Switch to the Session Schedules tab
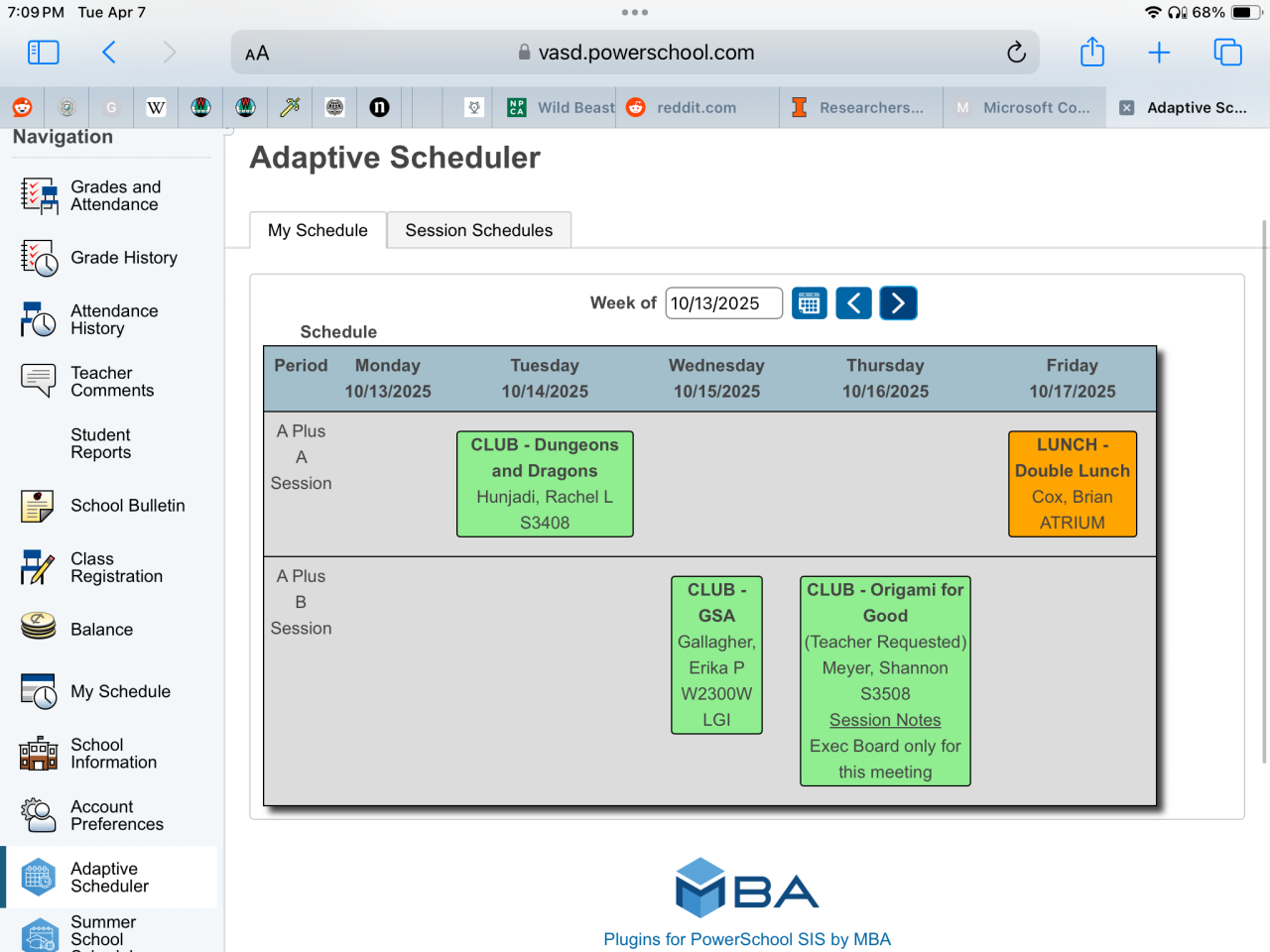This screenshot has height=952, width=1270. tap(478, 230)
